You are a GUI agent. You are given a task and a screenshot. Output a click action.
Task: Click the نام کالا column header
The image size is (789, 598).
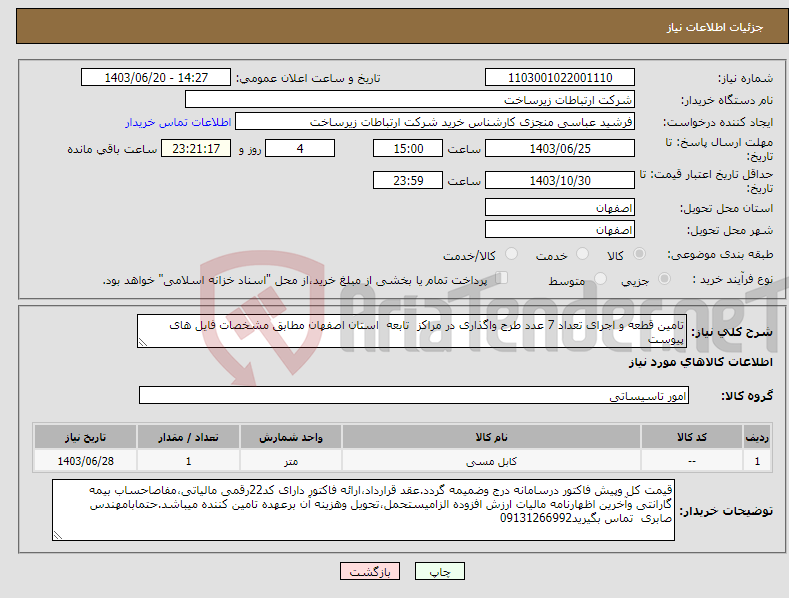coord(491,437)
